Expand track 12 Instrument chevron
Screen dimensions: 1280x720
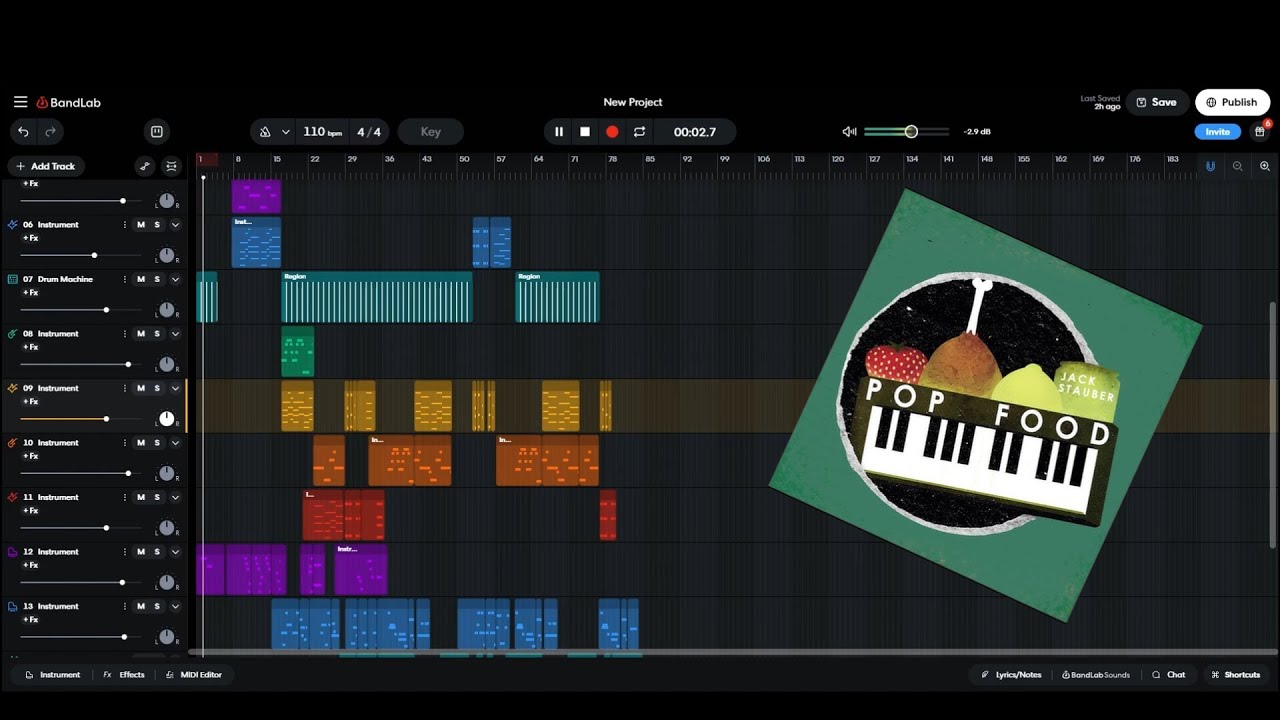175,552
